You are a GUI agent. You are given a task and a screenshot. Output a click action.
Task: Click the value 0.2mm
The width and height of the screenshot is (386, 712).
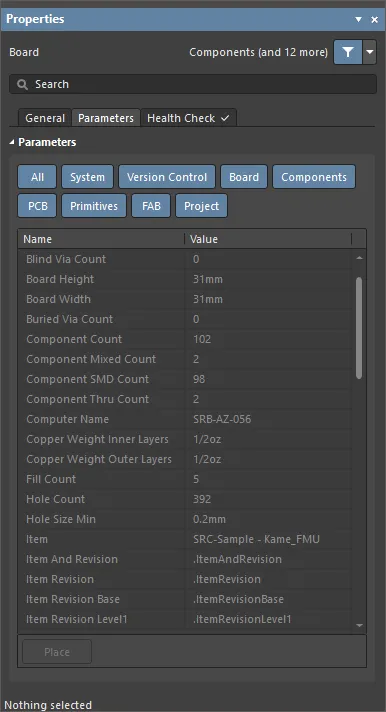(x=209, y=519)
